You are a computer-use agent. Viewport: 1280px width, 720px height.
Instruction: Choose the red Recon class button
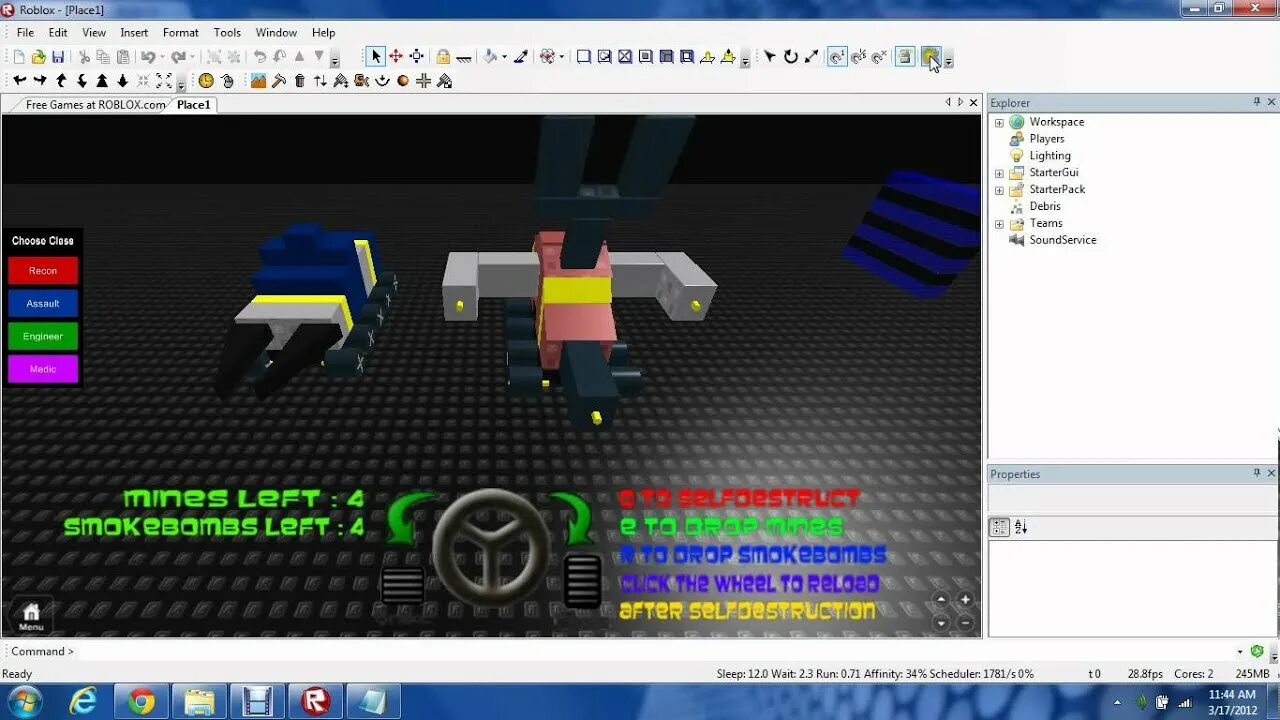43,271
